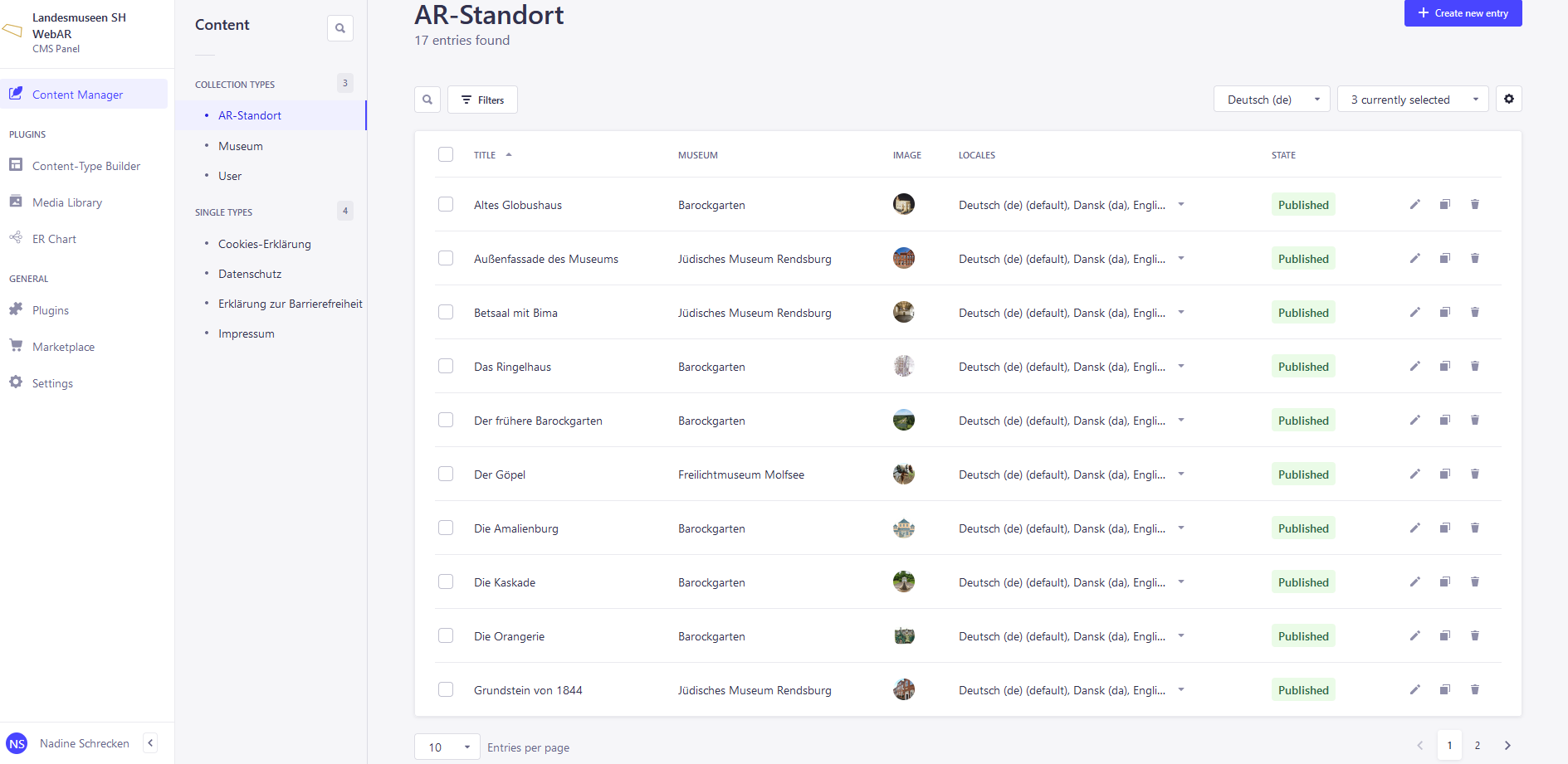The image size is (1568, 764).
Task: Tick checkbox for Außenfassade des Museums
Action: coord(446,258)
